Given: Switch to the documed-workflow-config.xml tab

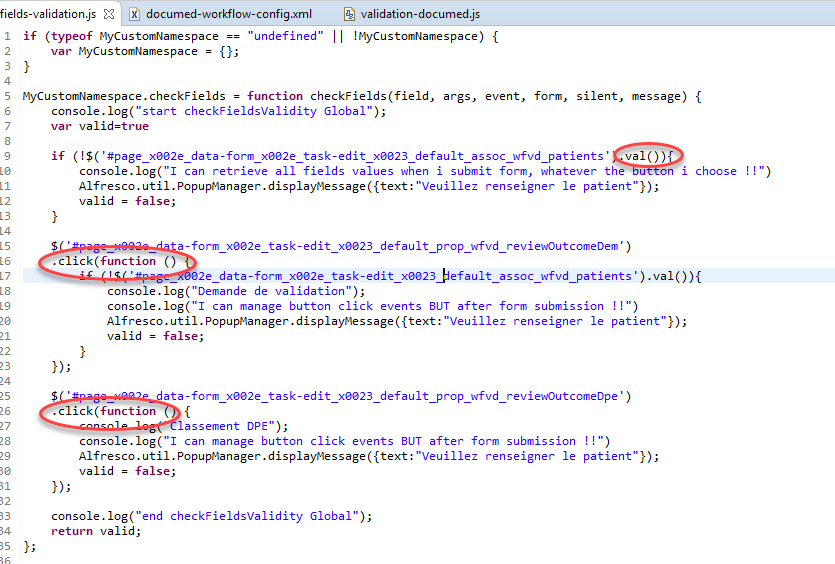Looking at the screenshot, I should [x=228, y=14].
